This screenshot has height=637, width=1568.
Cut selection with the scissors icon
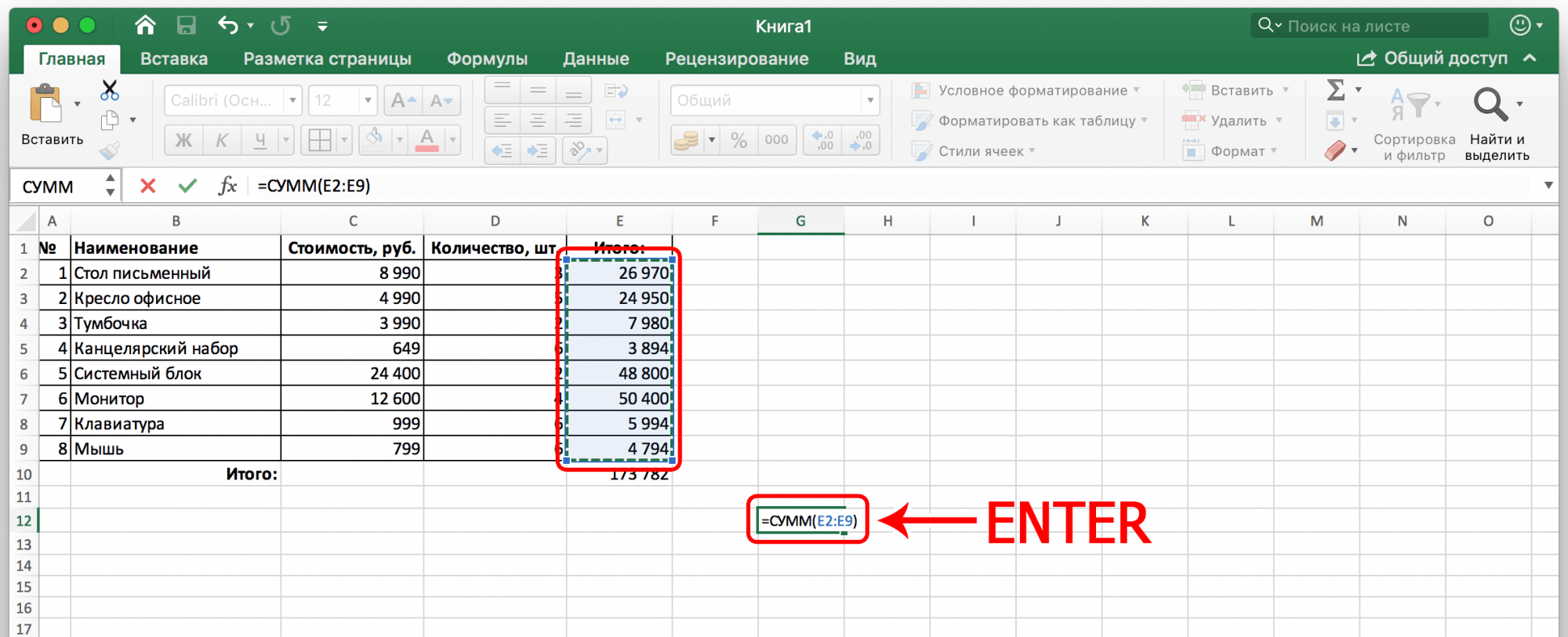tap(110, 90)
